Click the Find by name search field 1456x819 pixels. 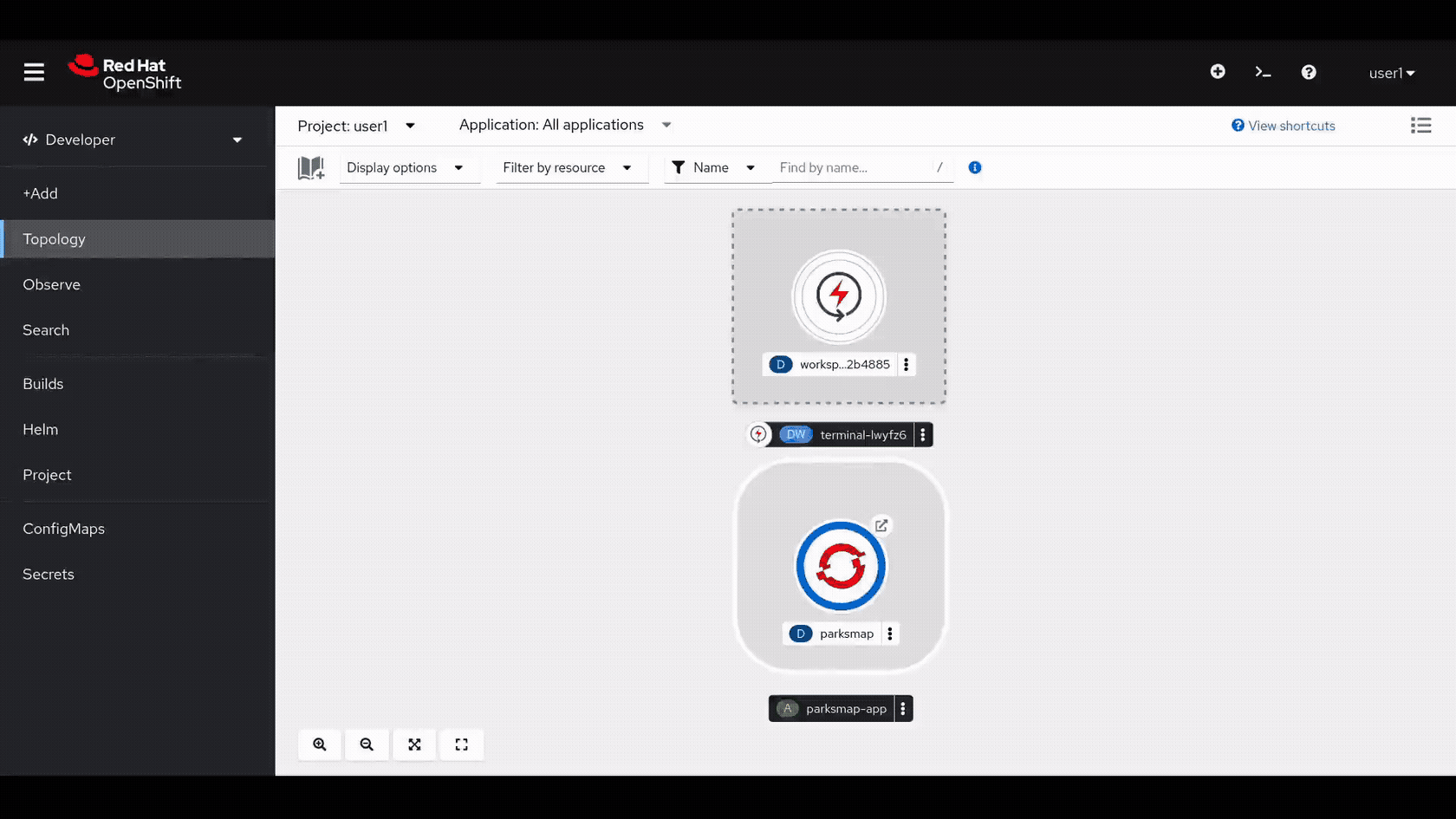pyautogui.click(x=845, y=167)
